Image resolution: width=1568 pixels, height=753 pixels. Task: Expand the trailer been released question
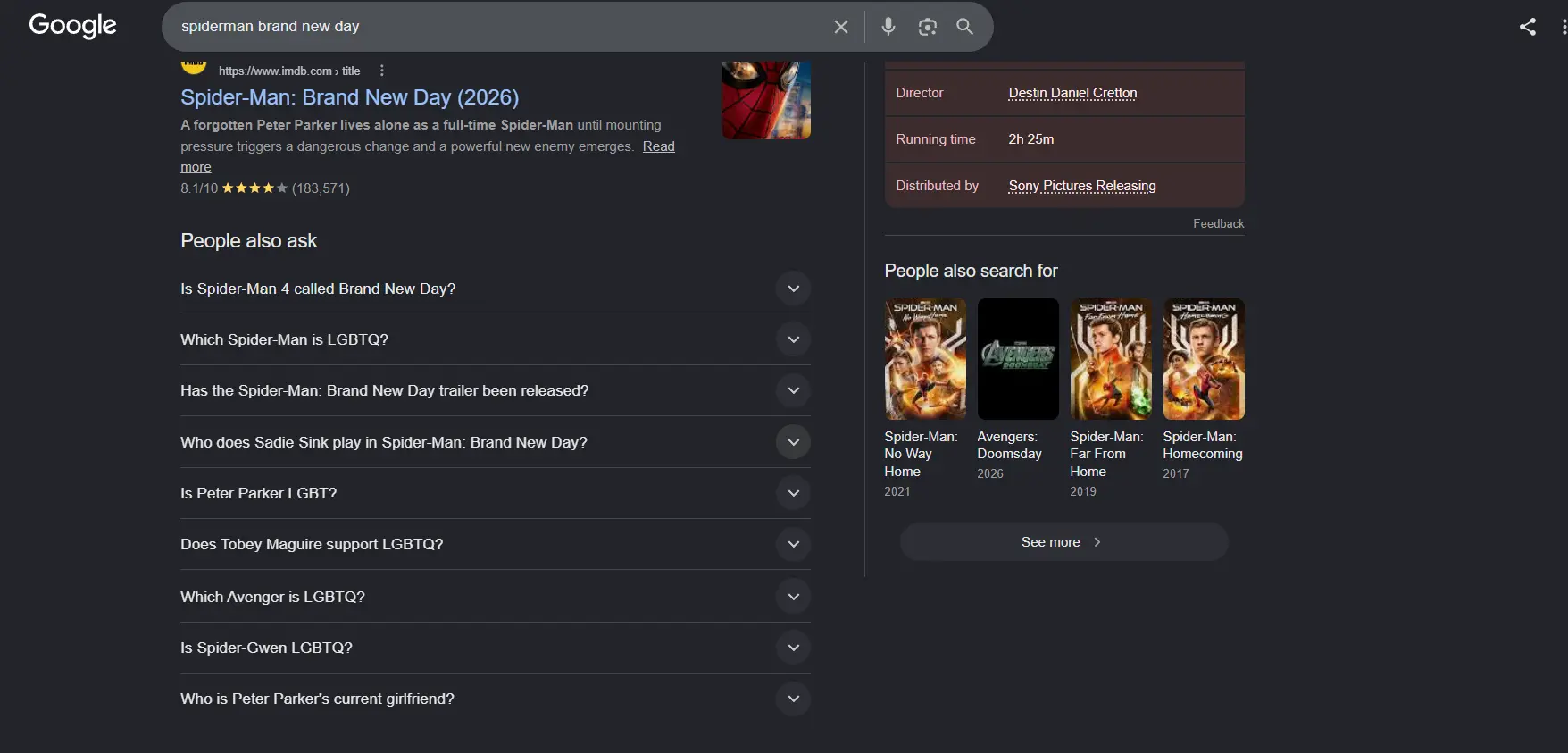pos(496,390)
